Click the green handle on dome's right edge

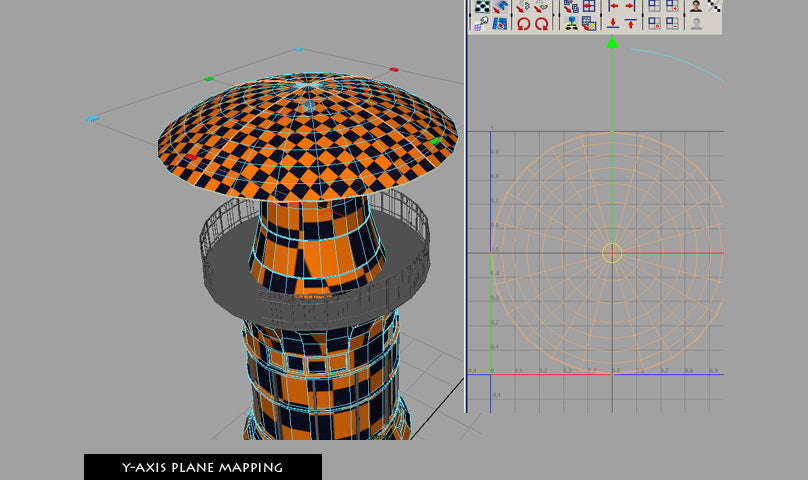click(435, 142)
